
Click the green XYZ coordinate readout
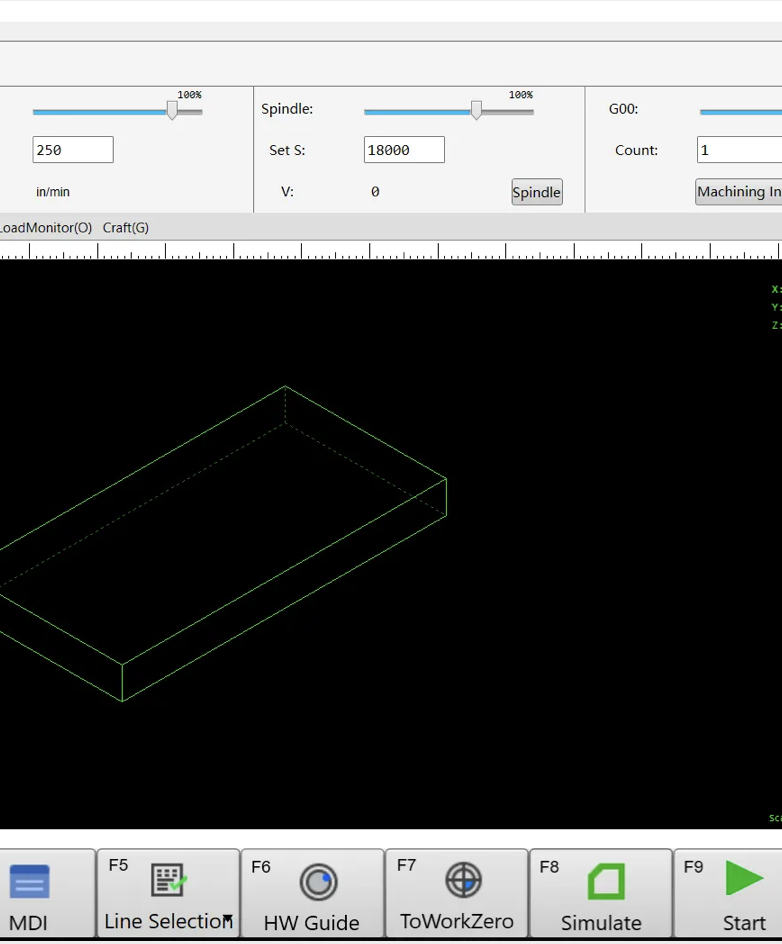click(776, 307)
